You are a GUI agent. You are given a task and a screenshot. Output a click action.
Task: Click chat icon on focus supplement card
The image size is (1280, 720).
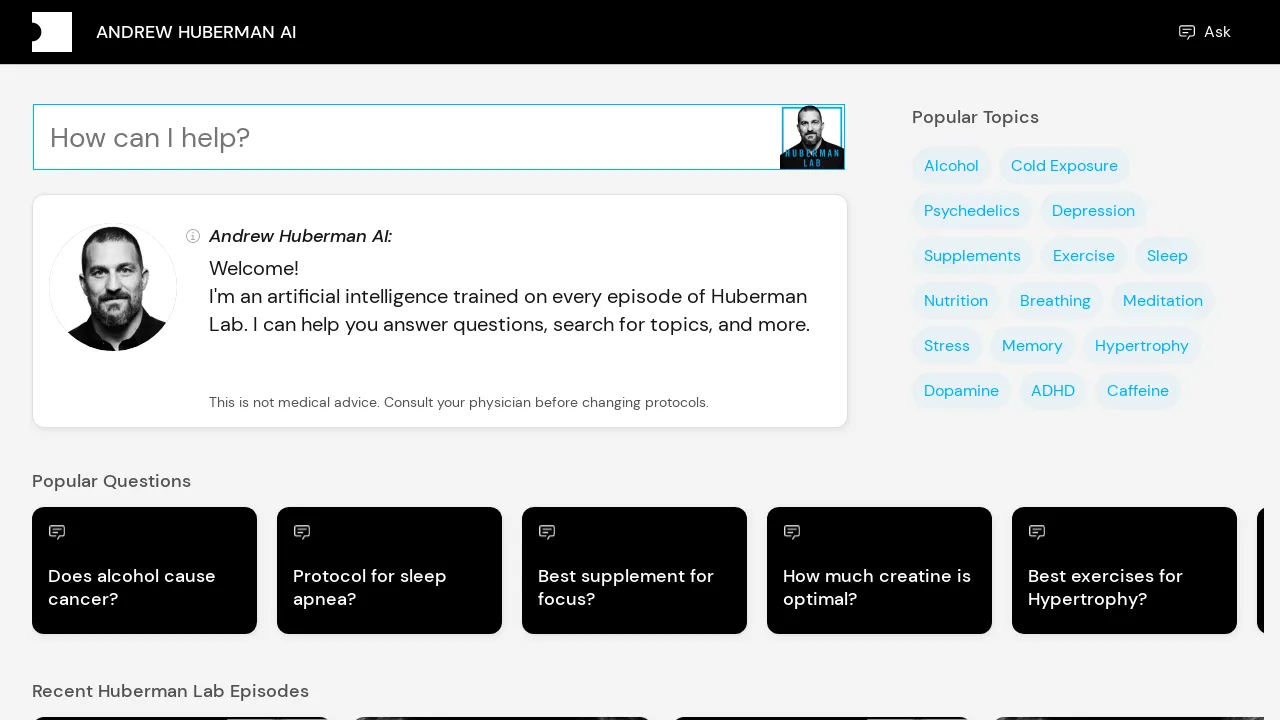[547, 532]
